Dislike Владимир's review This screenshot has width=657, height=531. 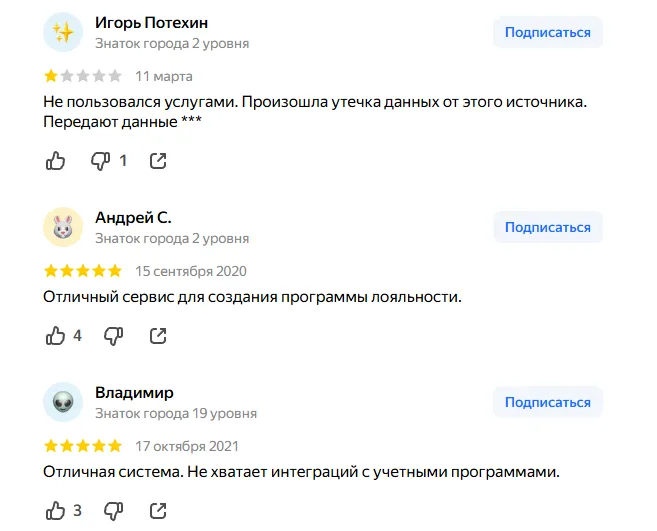tap(114, 510)
